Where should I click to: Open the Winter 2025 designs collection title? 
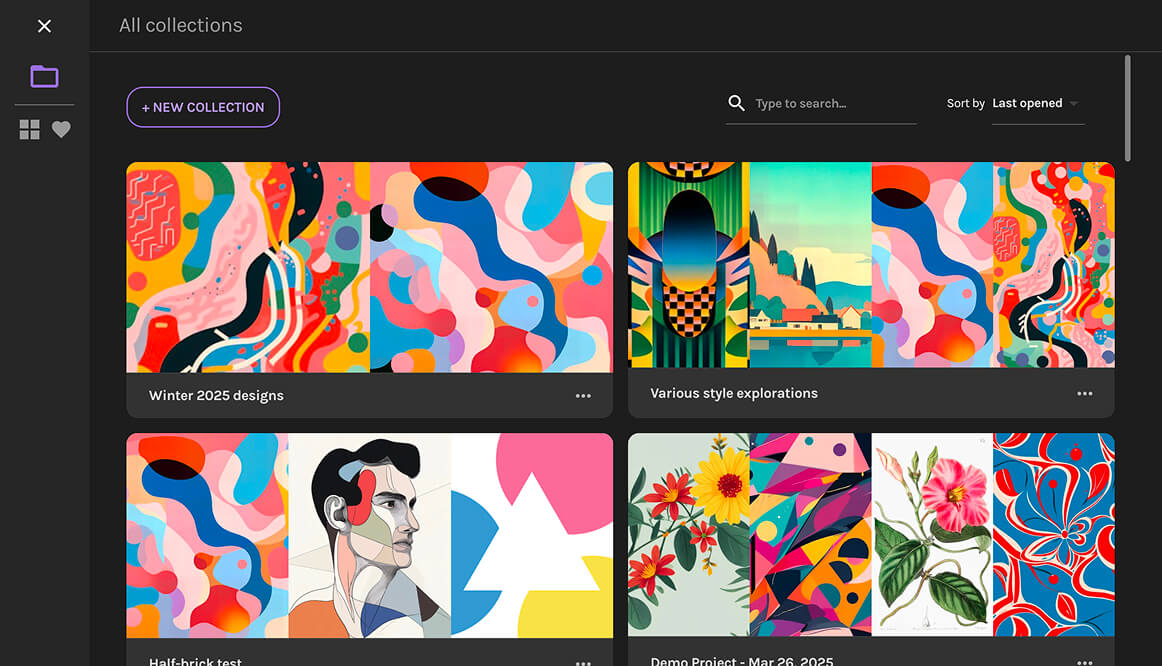click(216, 396)
